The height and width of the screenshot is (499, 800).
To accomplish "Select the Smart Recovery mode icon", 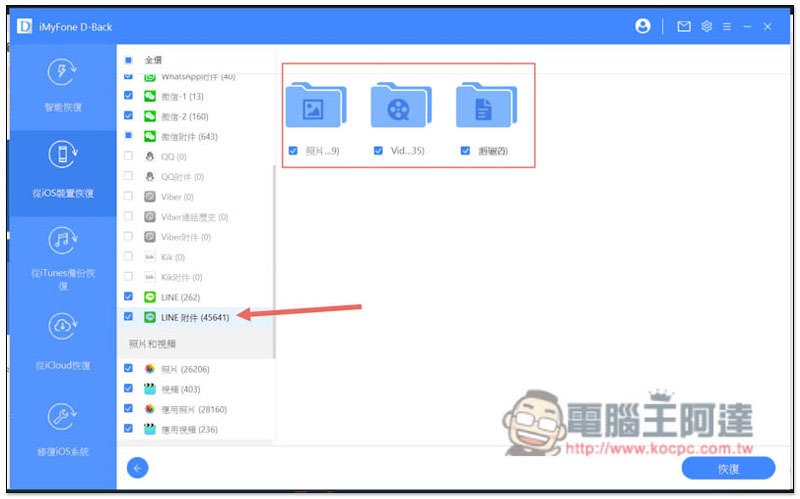I will (62, 72).
